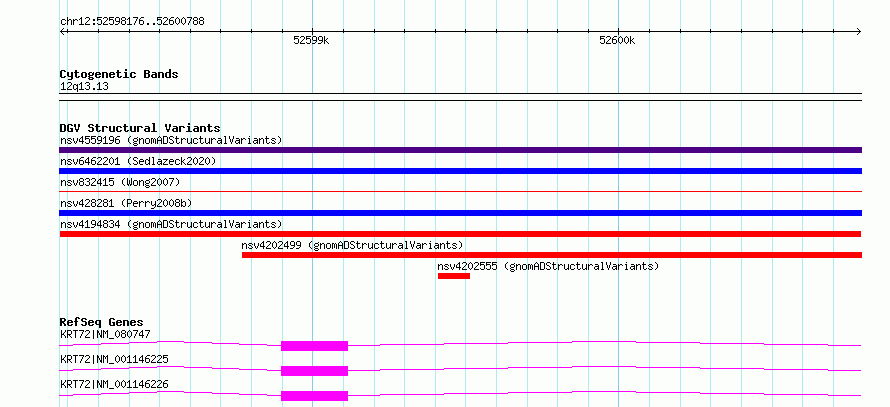Select the RefSeq Genes track title
The width and height of the screenshot is (890, 407).
pos(102,322)
